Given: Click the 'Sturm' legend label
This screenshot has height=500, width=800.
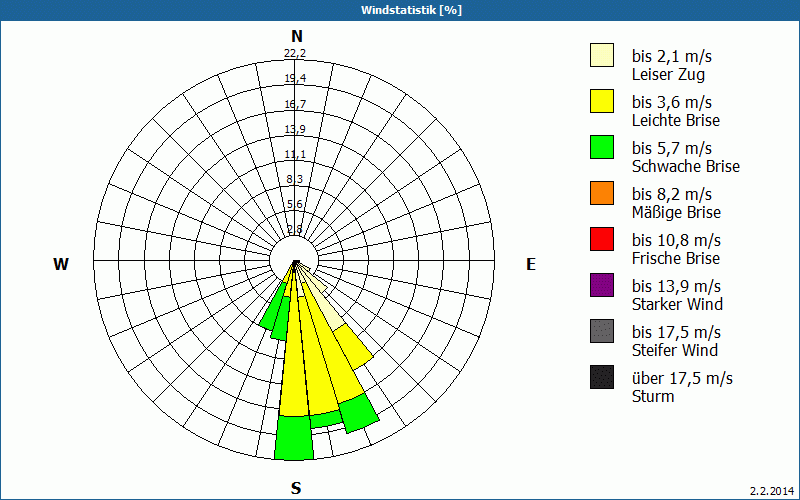Looking at the screenshot, I should point(653,396).
